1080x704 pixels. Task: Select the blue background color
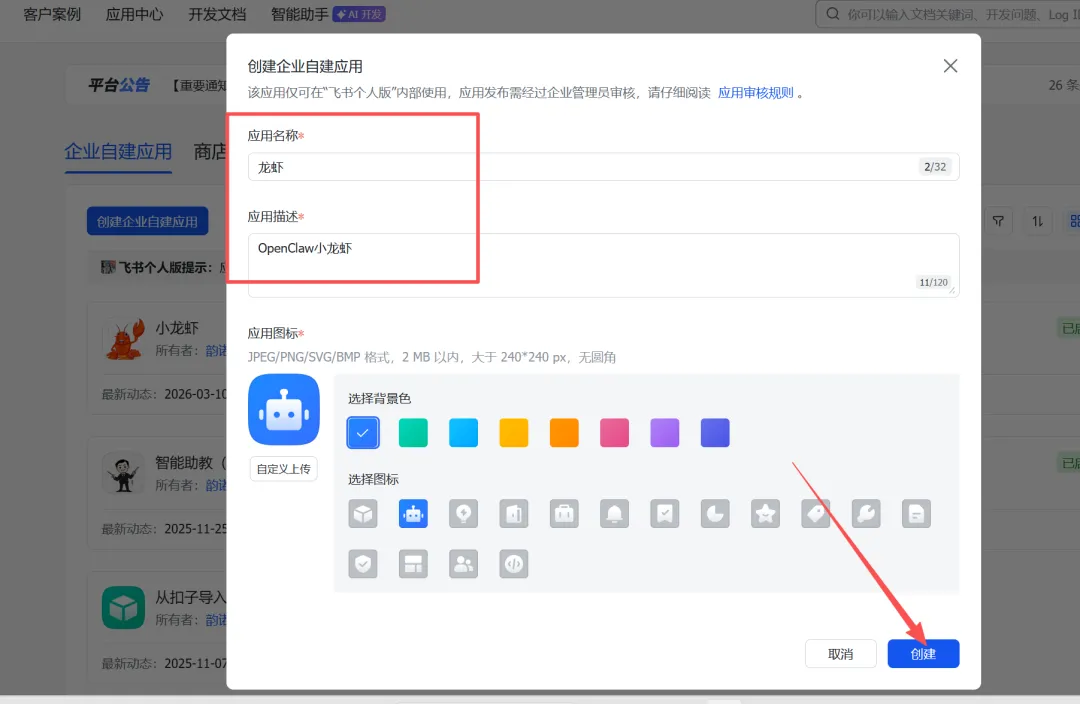click(363, 433)
